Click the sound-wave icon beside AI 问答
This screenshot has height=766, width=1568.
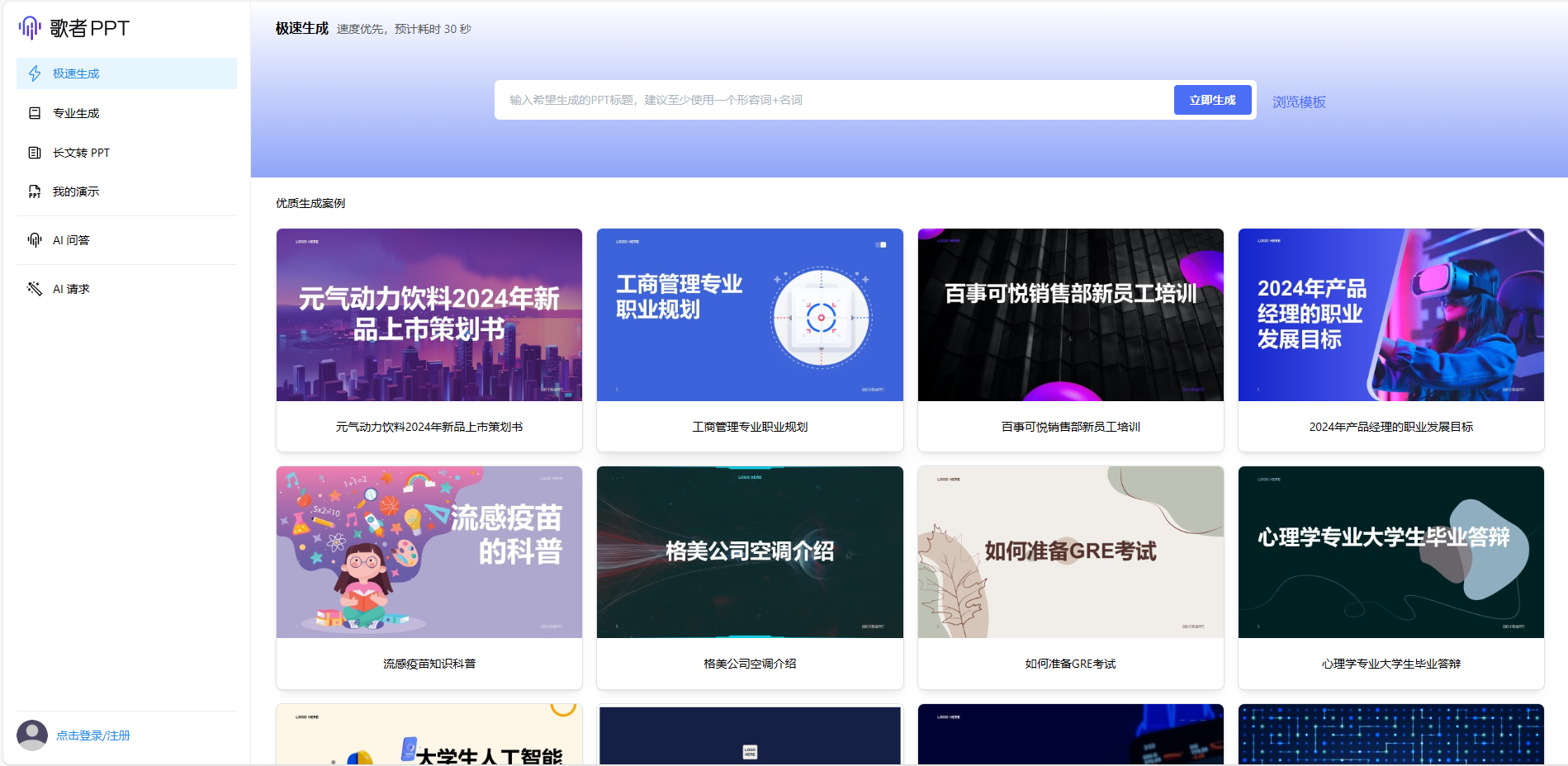pyautogui.click(x=35, y=240)
